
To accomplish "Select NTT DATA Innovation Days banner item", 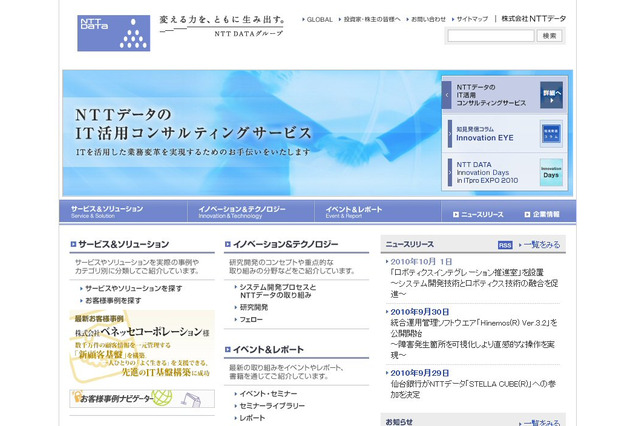I will 504,172.
